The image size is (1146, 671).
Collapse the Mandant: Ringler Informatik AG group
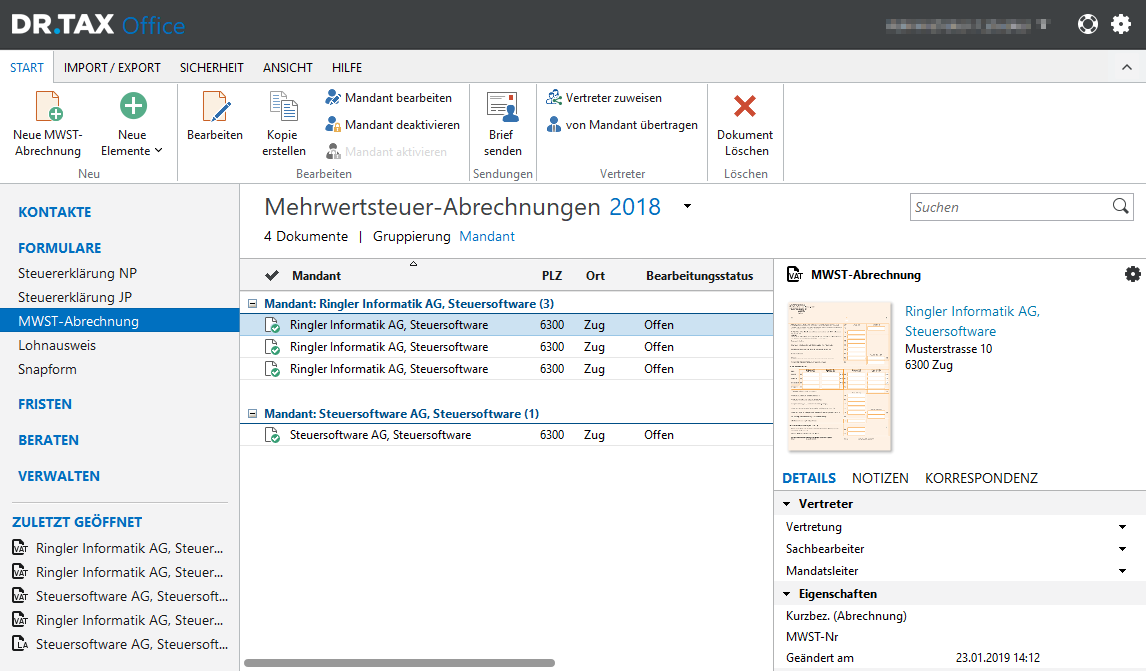click(253, 303)
